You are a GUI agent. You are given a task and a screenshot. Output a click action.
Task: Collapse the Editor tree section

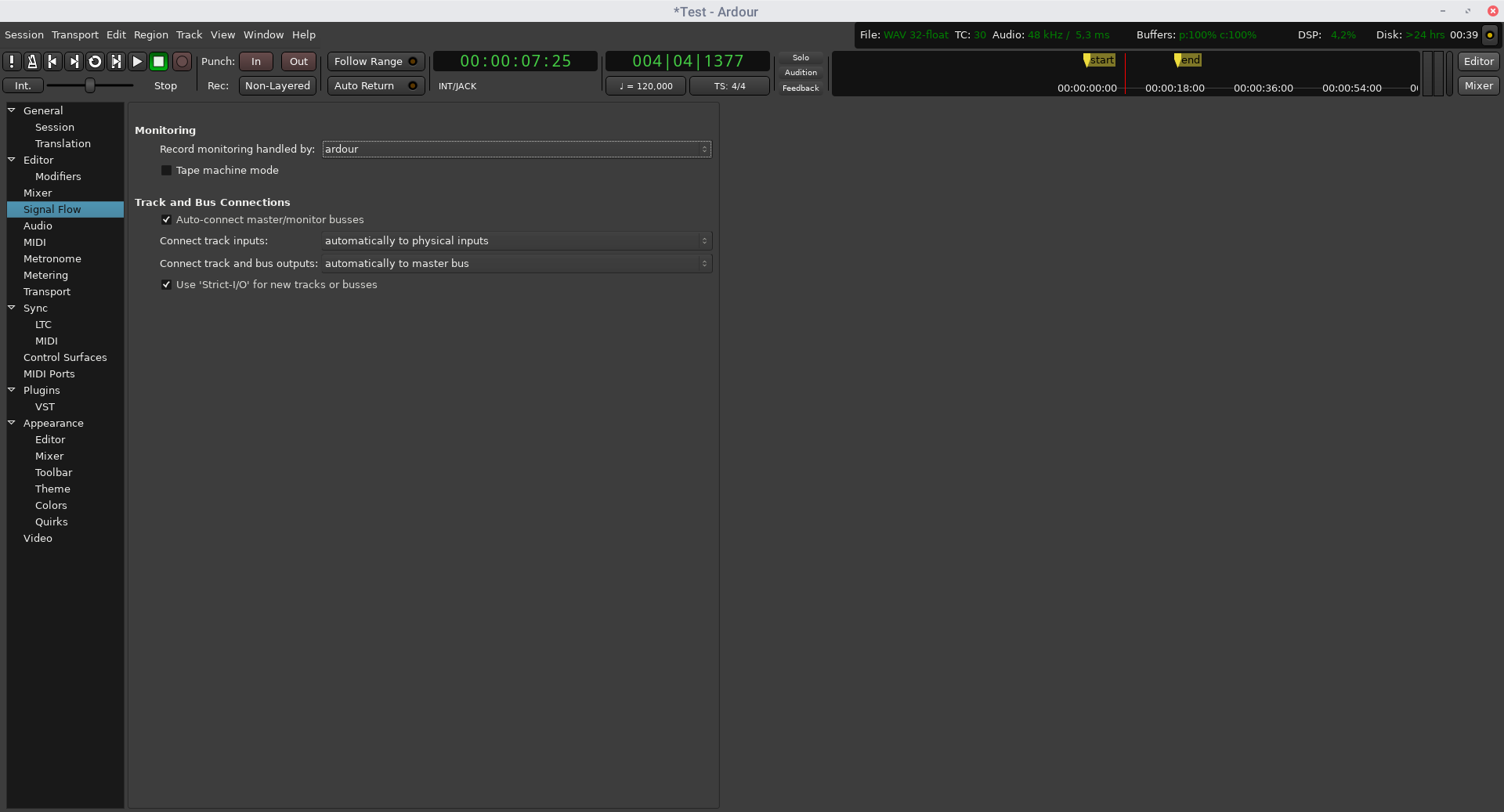tap(12, 160)
